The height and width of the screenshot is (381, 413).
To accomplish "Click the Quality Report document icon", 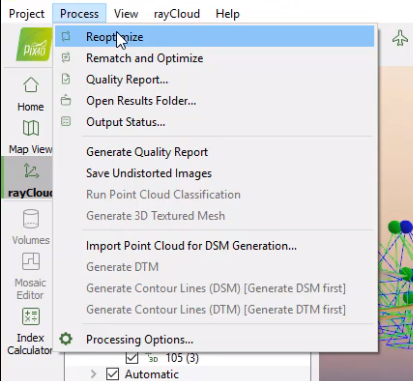I will tap(66, 79).
